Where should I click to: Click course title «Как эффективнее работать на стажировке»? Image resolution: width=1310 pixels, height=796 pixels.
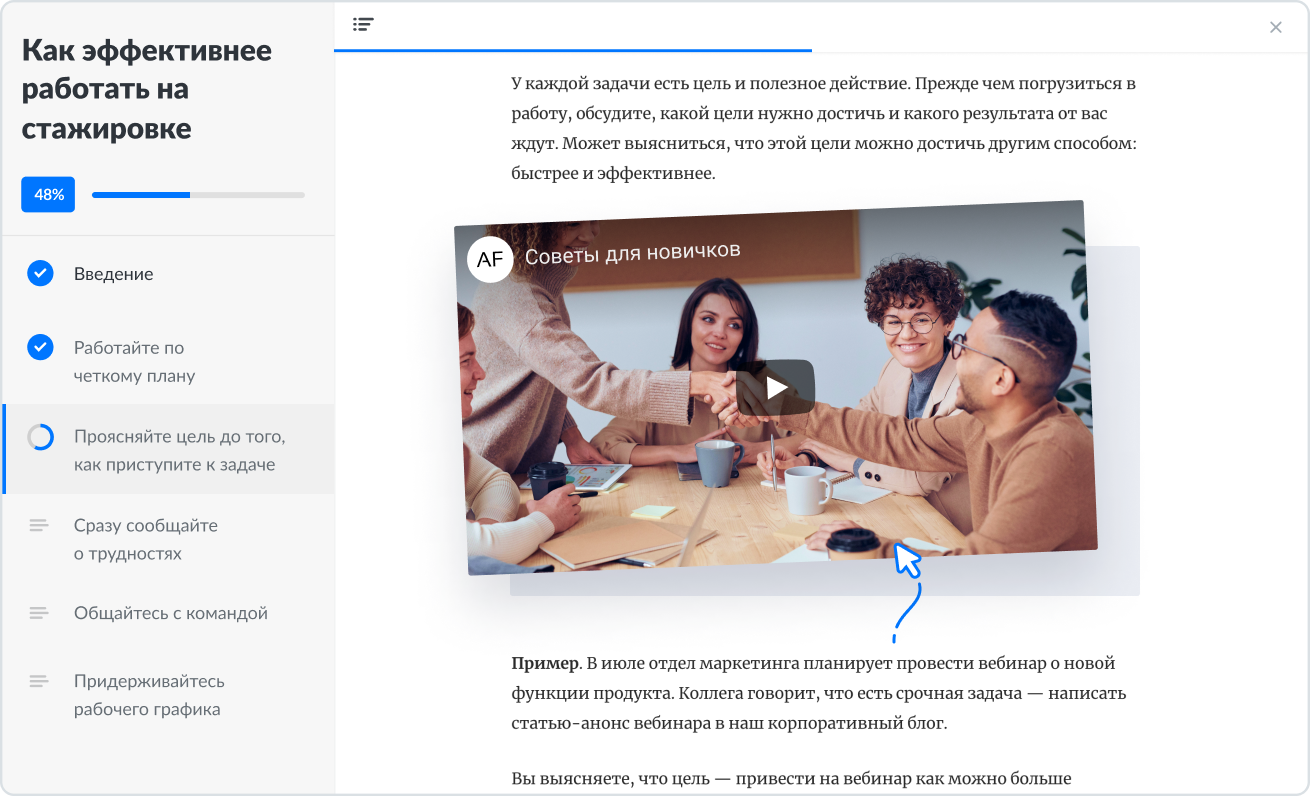[147, 89]
